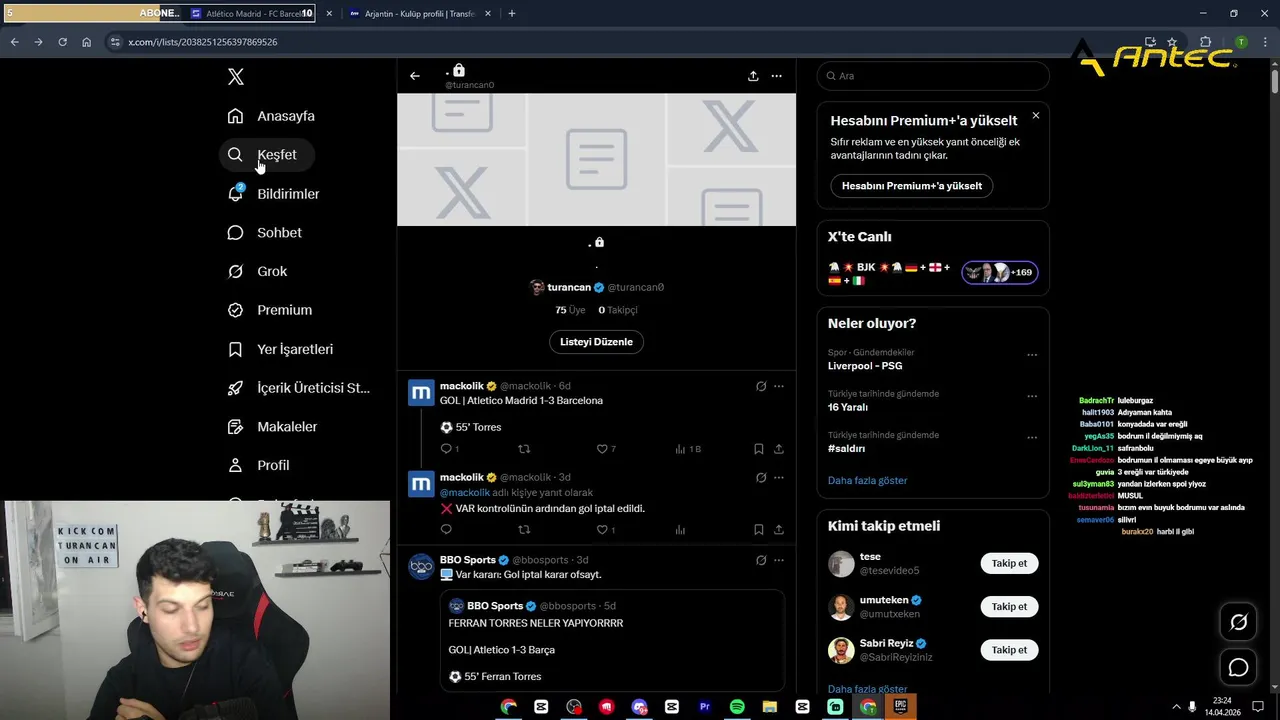
Task: Open the #saldırı trend
Action: 846,449
